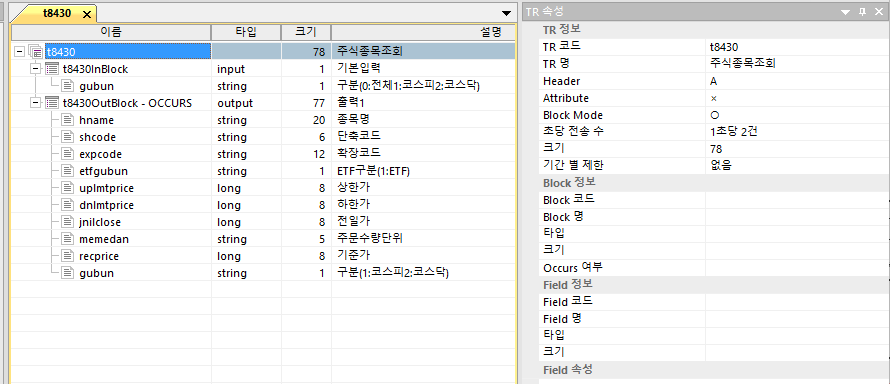Click the 상한가 description cell
The height and width of the screenshot is (384, 890).
423,188
